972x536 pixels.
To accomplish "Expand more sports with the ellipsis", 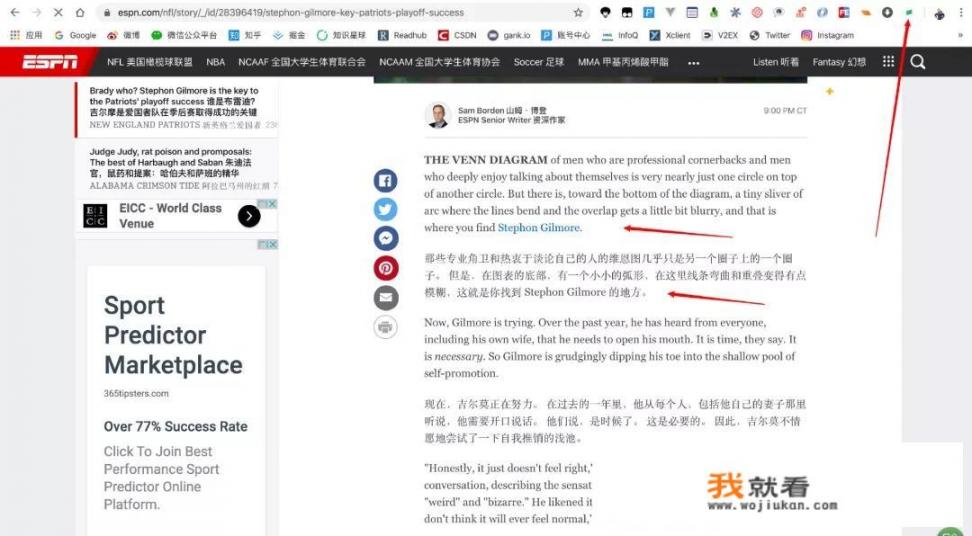I will (x=694, y=63).
